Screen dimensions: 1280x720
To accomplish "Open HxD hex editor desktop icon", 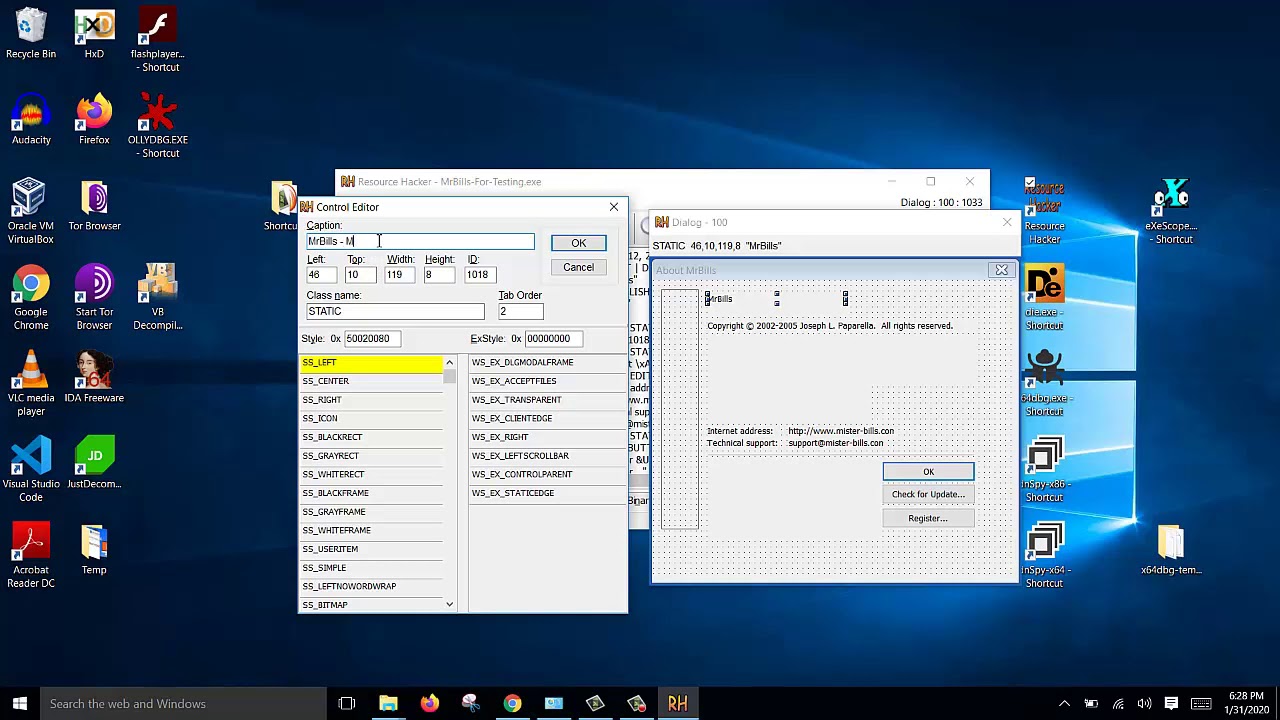I will pos(94,34).
